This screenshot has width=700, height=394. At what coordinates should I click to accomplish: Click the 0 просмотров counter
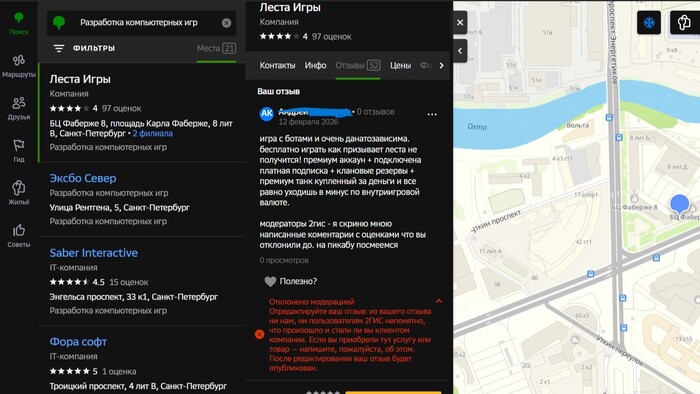[284, 260]
